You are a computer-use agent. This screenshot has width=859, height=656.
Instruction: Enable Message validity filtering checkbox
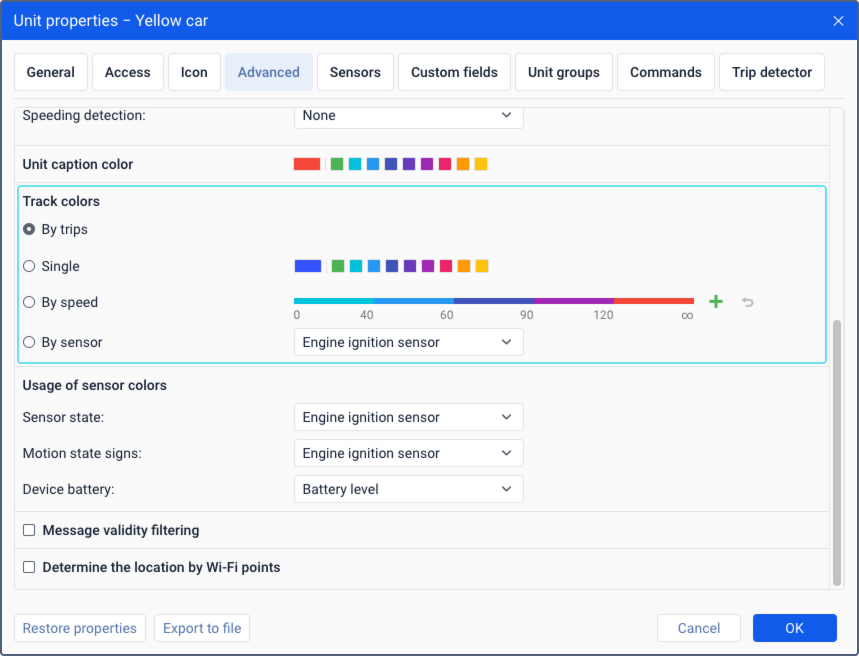29,530
